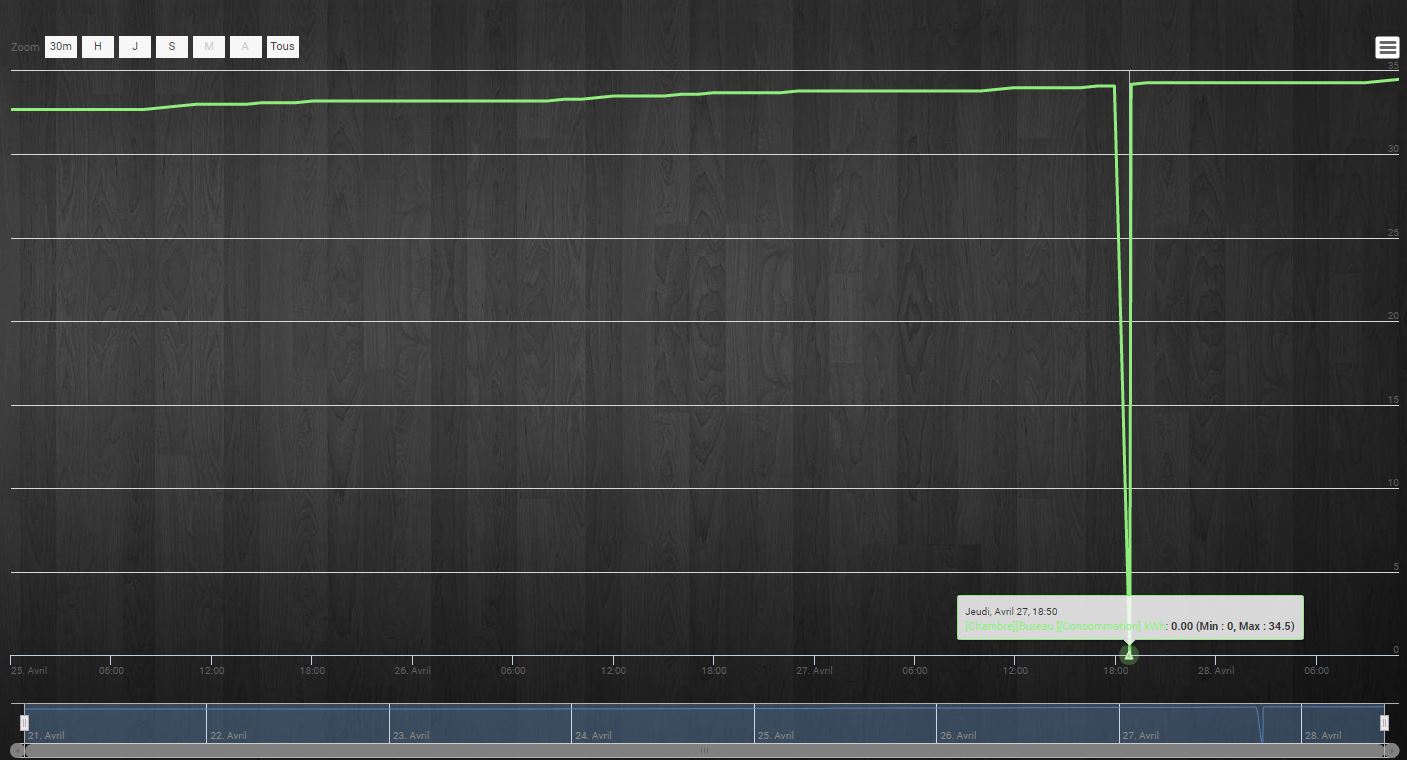
Task: Click the 28. Avril x-axis label
Action: 1216,671
